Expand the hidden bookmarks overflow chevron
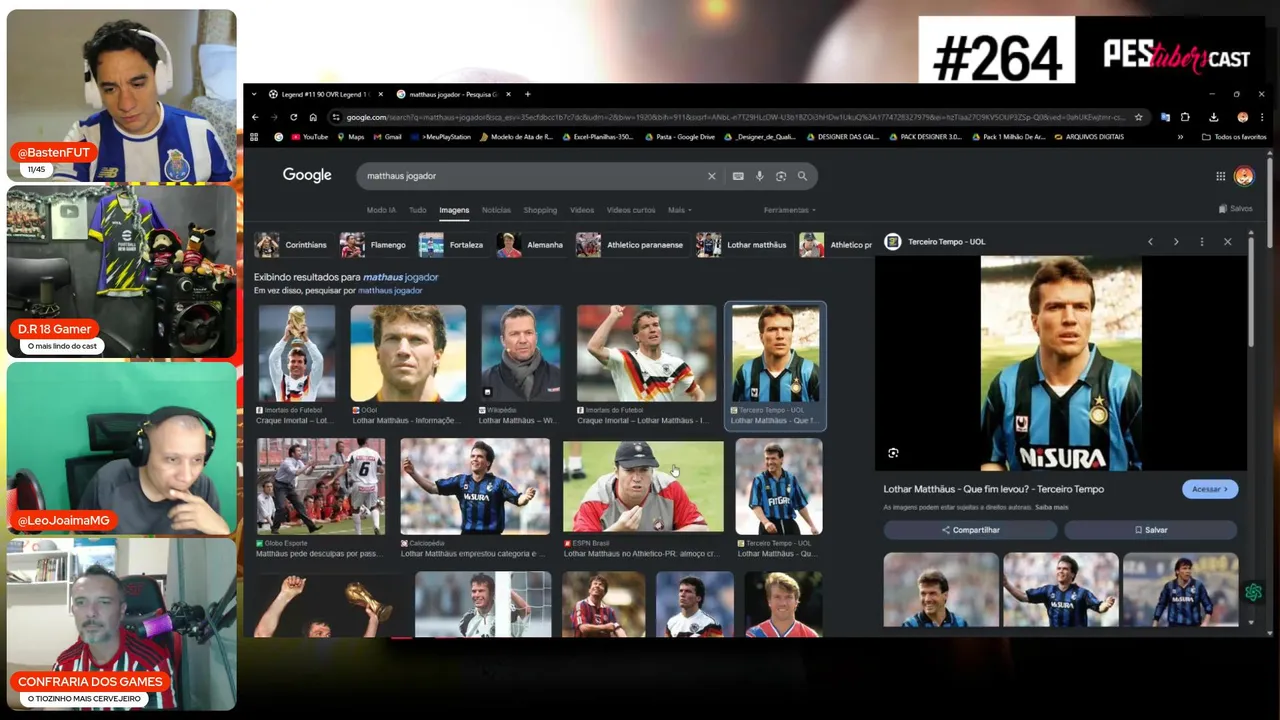 point(1180,137)
